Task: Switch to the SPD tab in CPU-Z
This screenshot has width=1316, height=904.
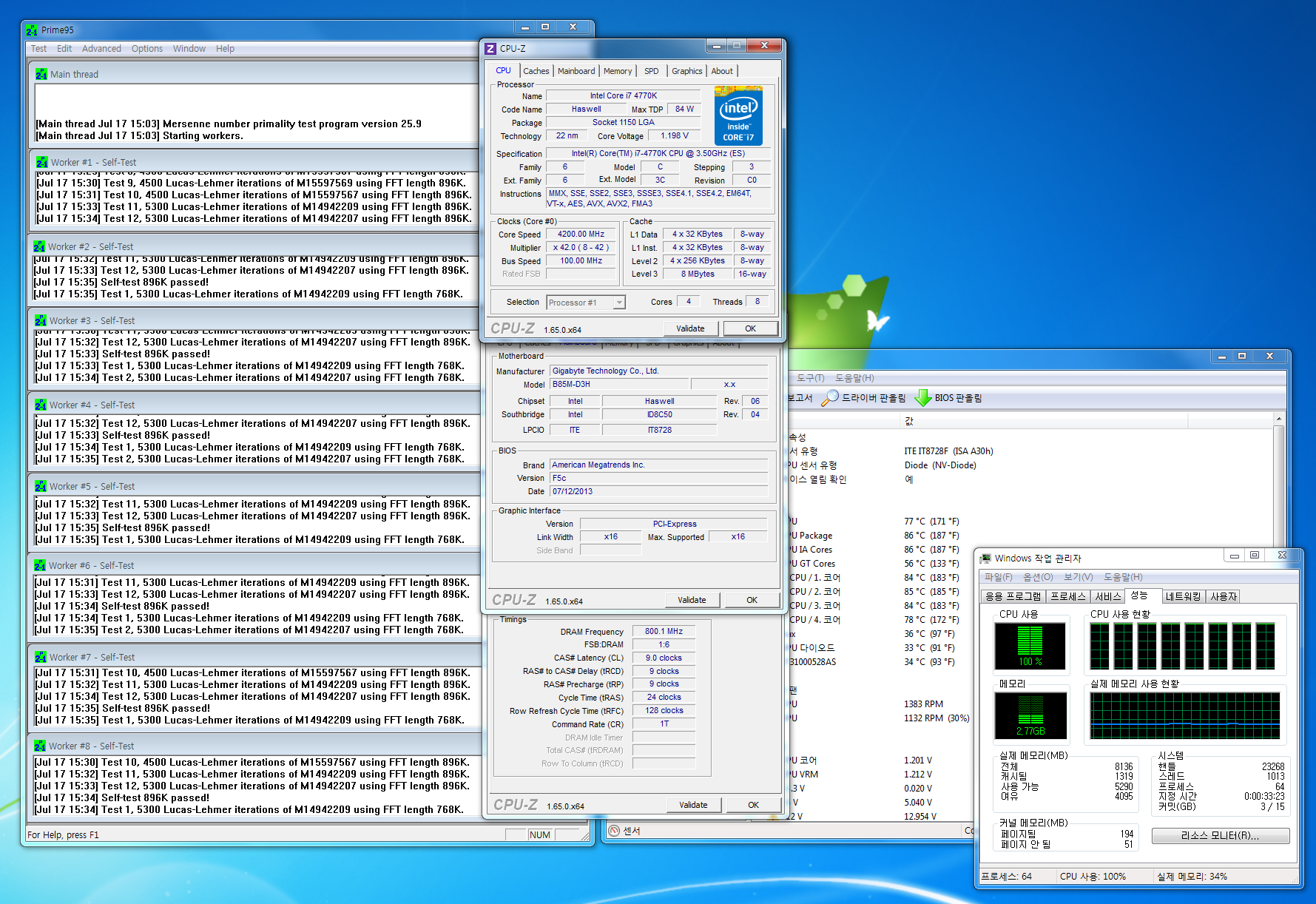Action: tap(651, 72)
